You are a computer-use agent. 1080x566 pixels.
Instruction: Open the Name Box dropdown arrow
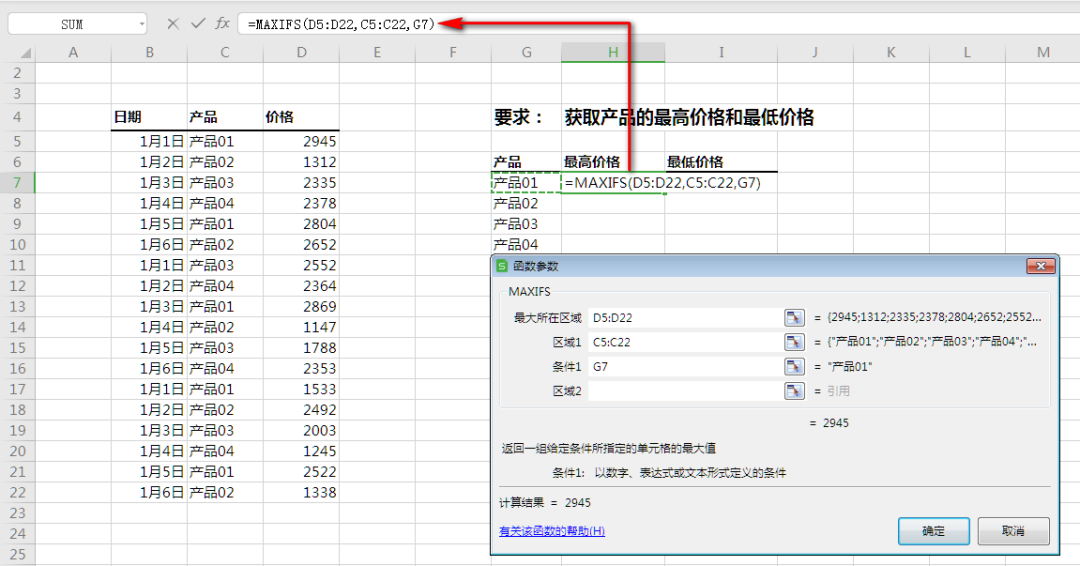[x=142, y=24]
